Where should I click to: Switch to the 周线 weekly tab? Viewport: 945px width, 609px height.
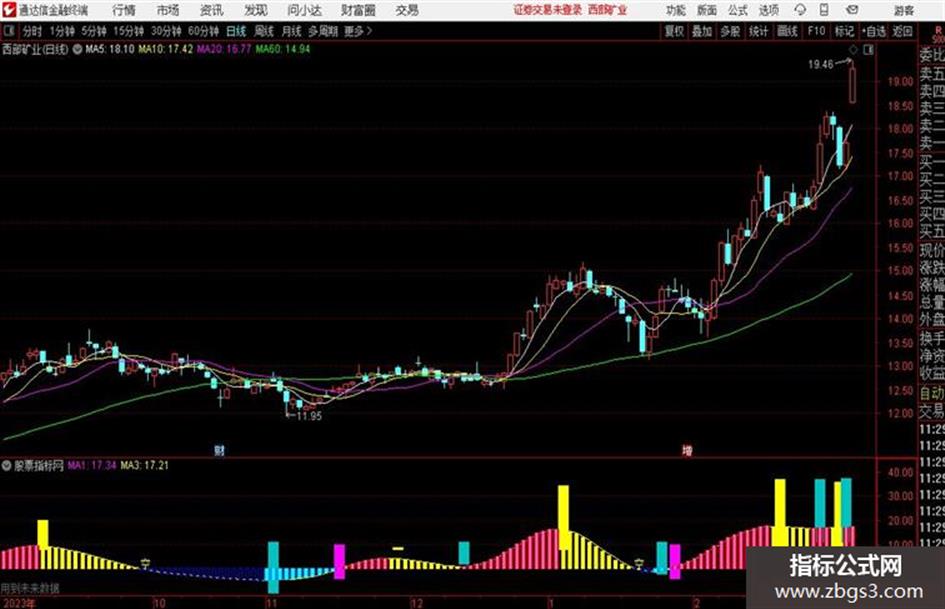point(264,31)
